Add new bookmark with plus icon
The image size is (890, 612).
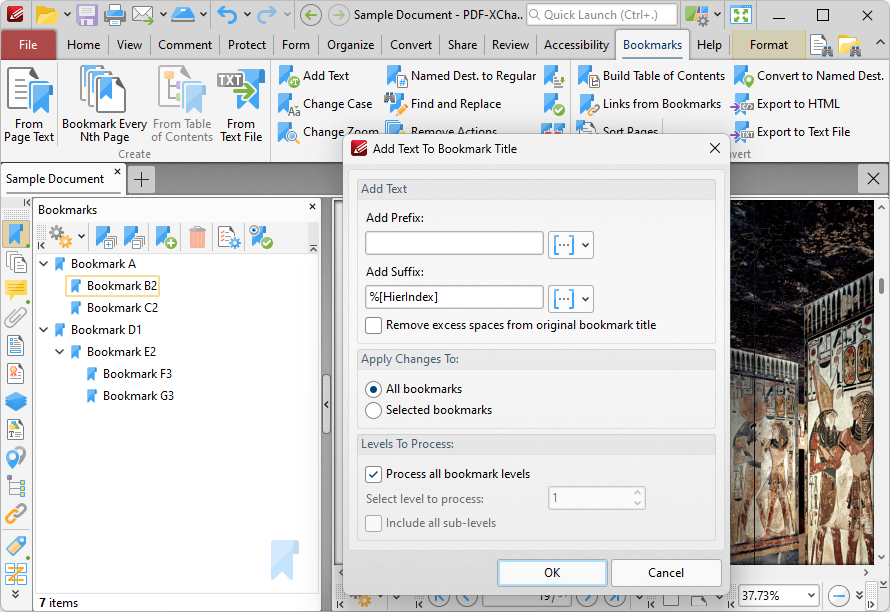[x=166, y=237]
